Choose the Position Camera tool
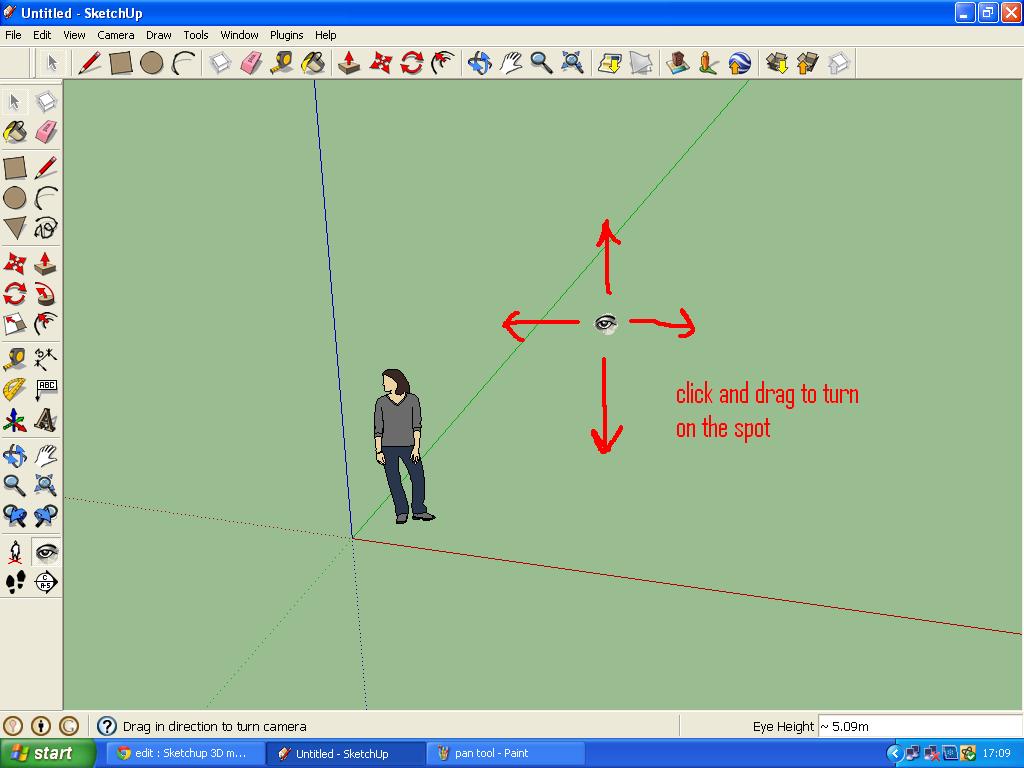 (15, 552)
